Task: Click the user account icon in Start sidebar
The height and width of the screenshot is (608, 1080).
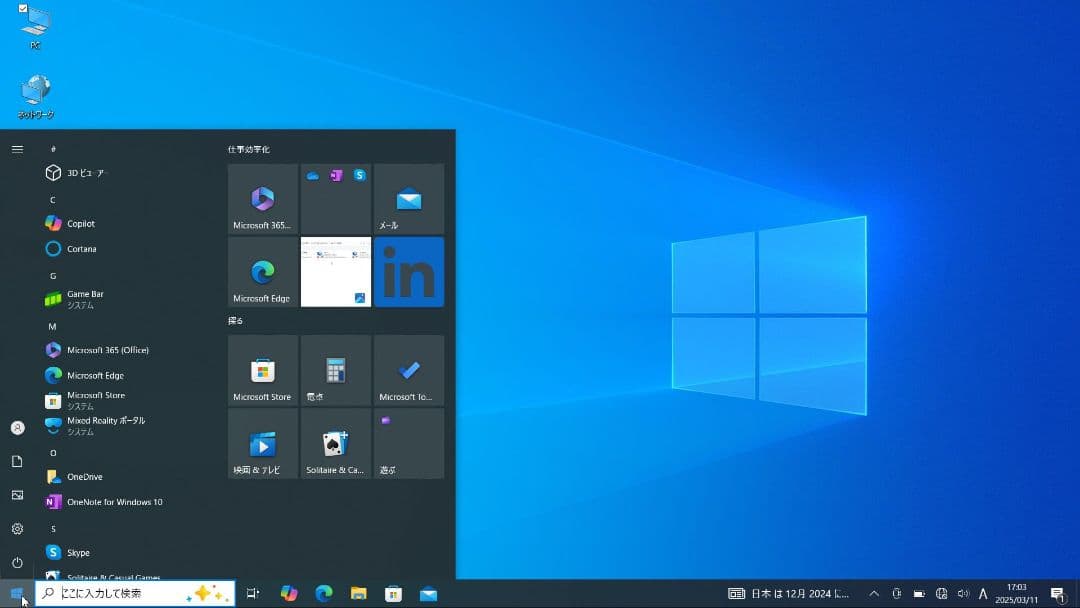Action: (17, 428)
